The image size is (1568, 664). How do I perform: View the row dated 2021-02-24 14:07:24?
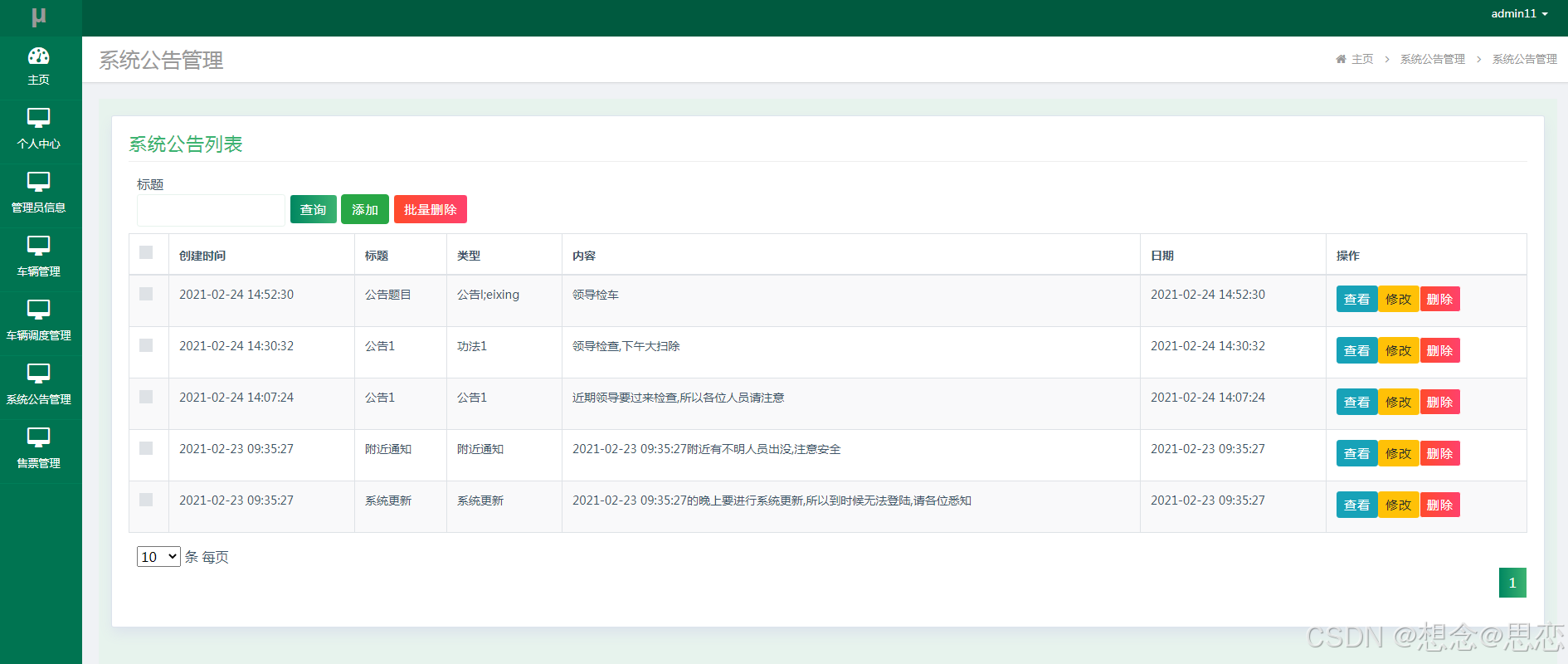pos(1357,402)
